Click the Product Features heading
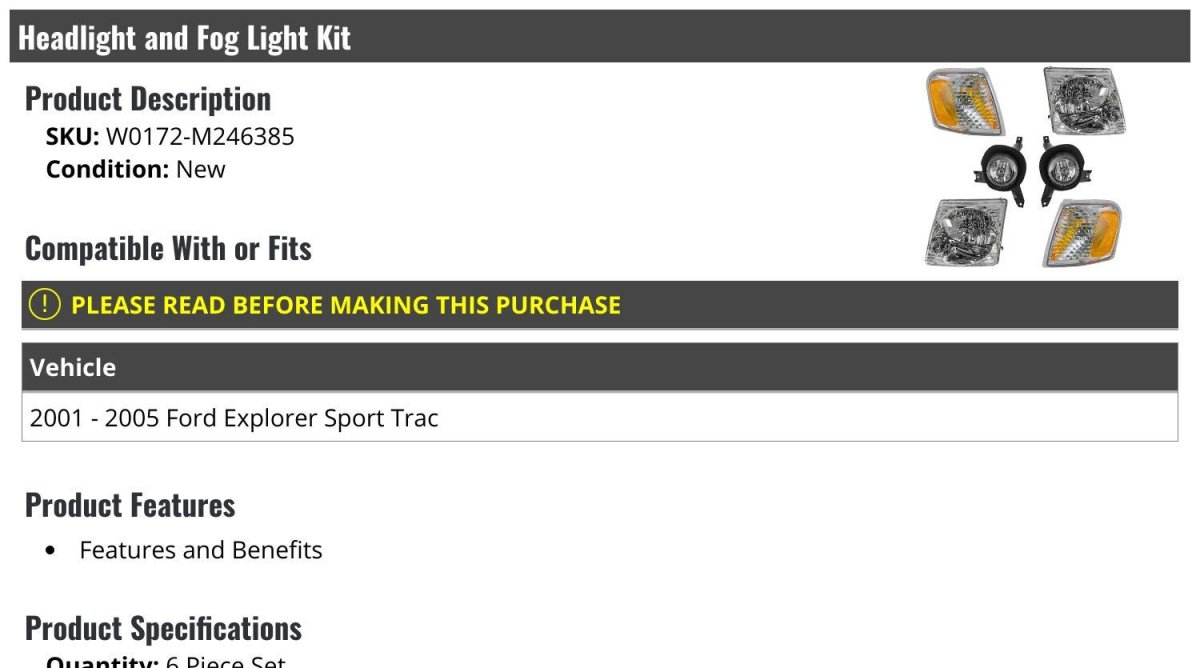Screen dimensions: 1200x668 [x=130, y=505]
